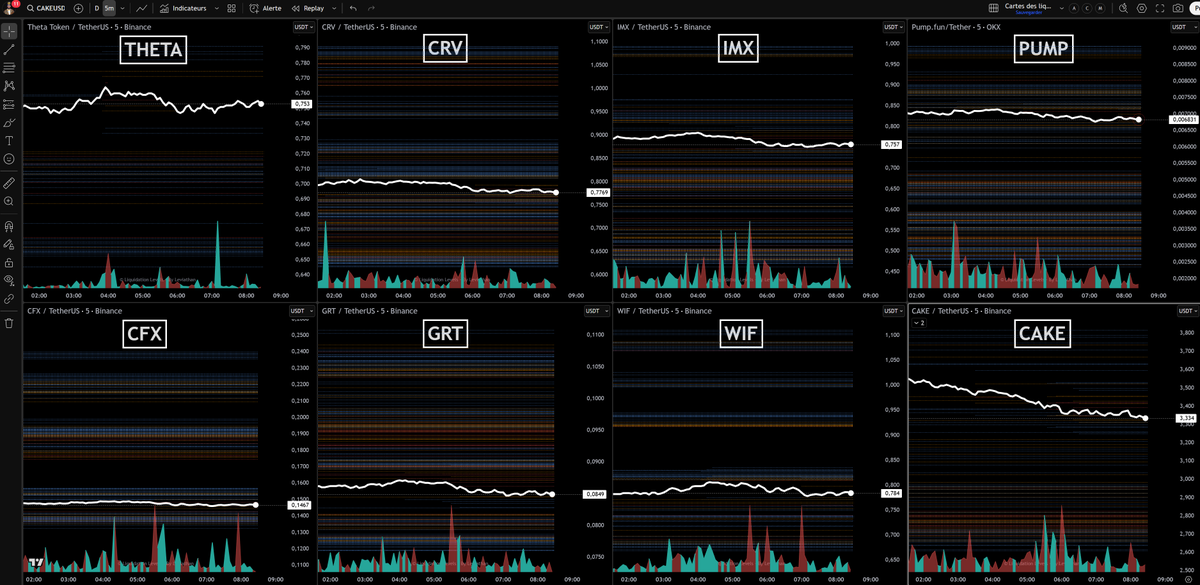Open the Cartes des liq... layout name

[x=1028, y=6]
